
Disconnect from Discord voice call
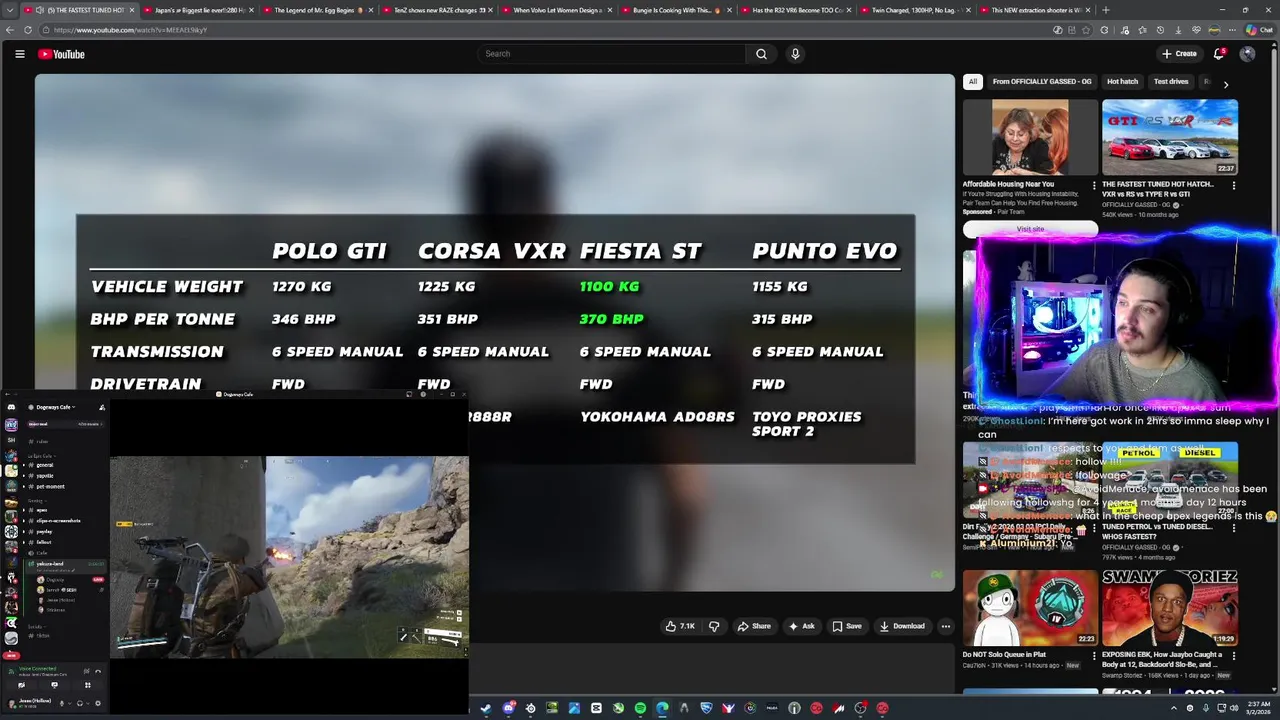98,672
